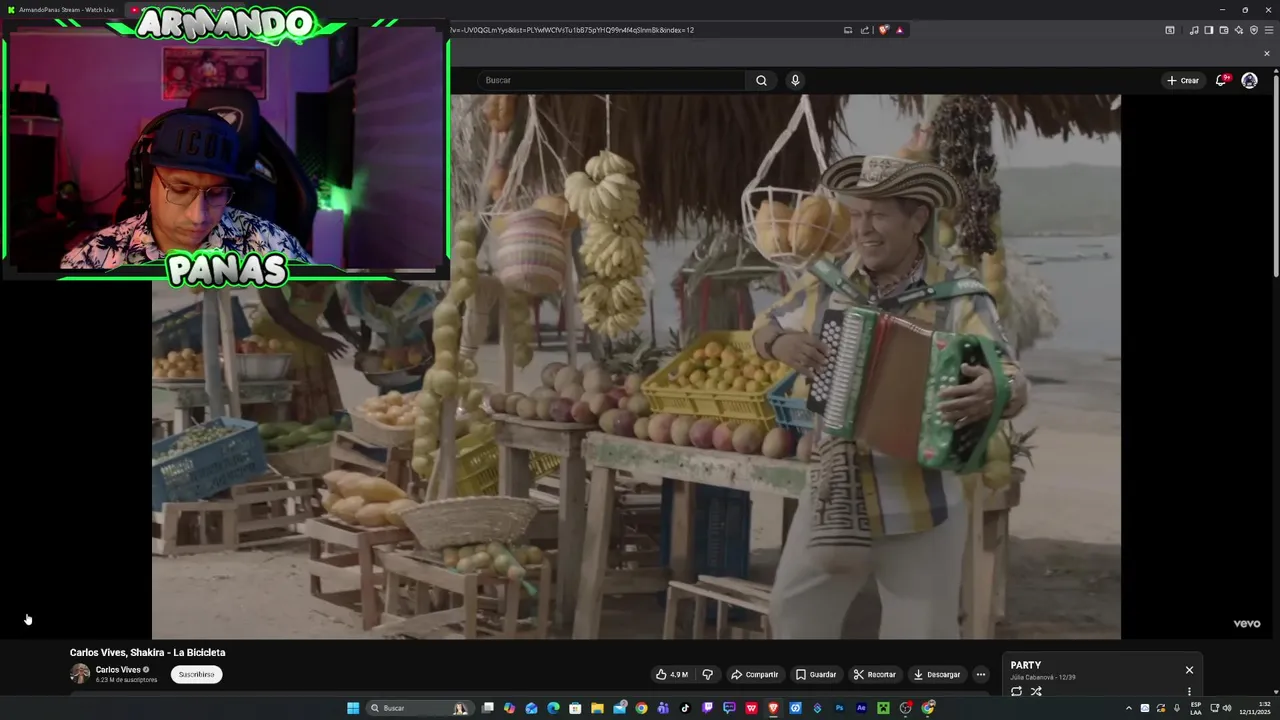Open Carlos Vives channel name link

(x=118, y=670)
